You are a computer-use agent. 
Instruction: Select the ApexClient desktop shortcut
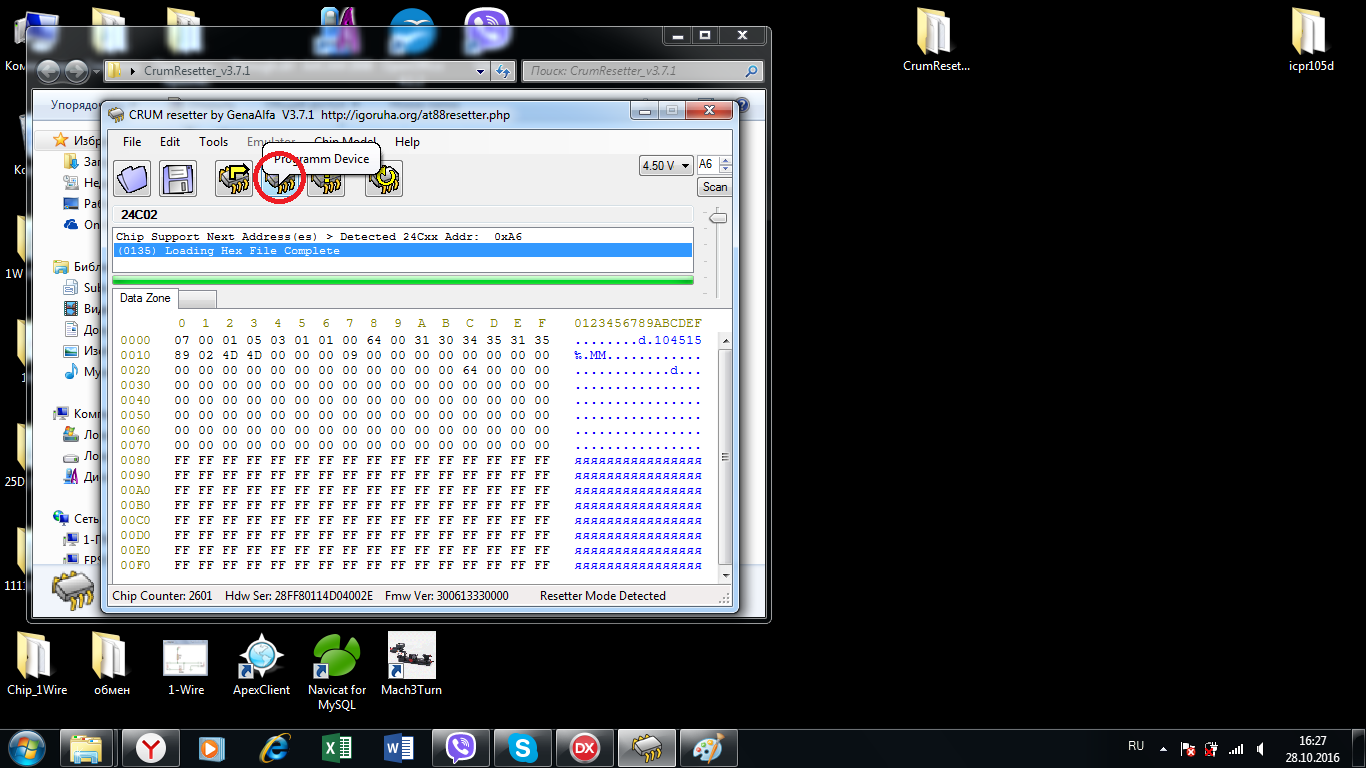tap(262, 664)
